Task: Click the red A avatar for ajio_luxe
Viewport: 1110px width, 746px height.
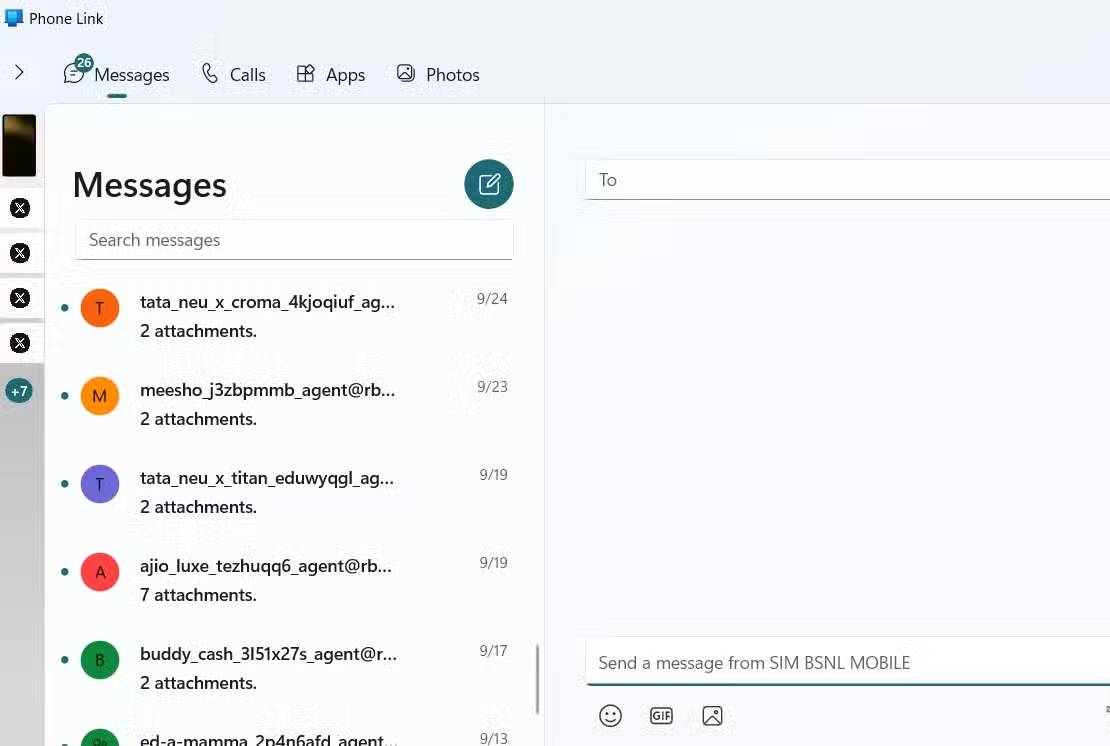Action: coord(100,572)
